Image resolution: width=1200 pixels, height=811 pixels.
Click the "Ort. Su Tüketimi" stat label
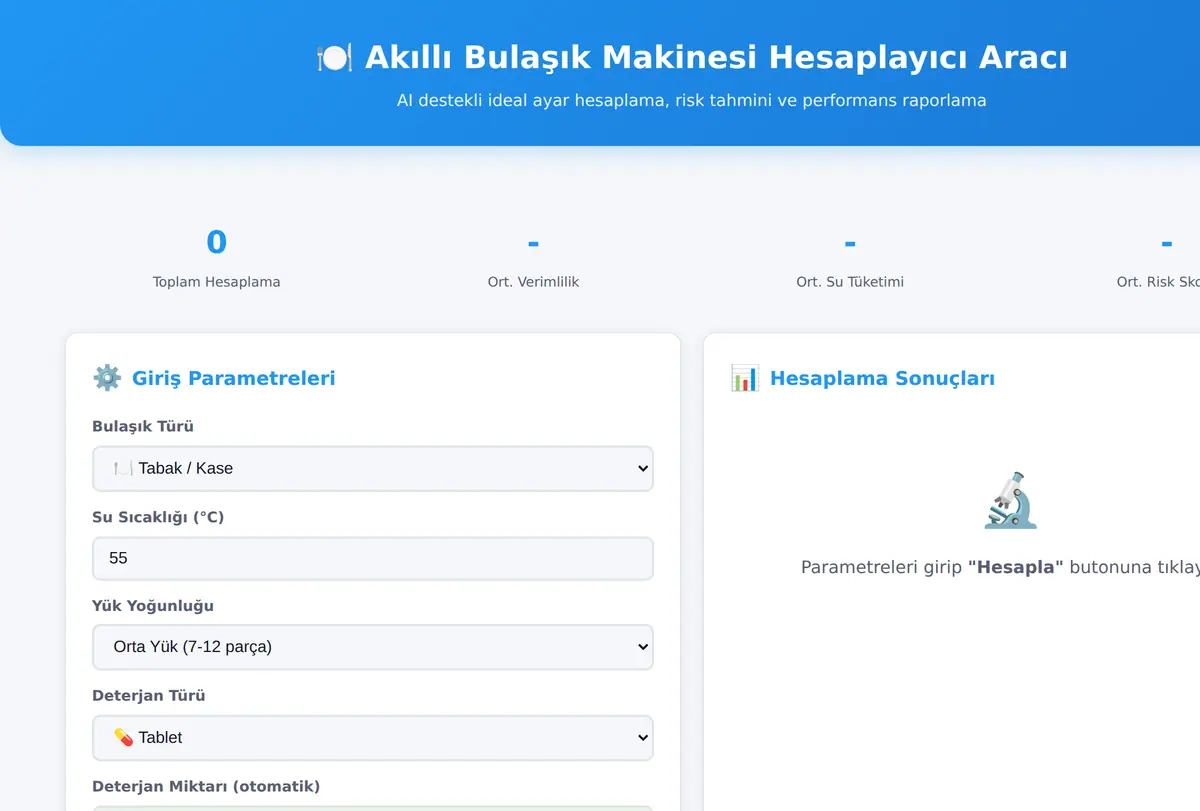click(850, 282)
